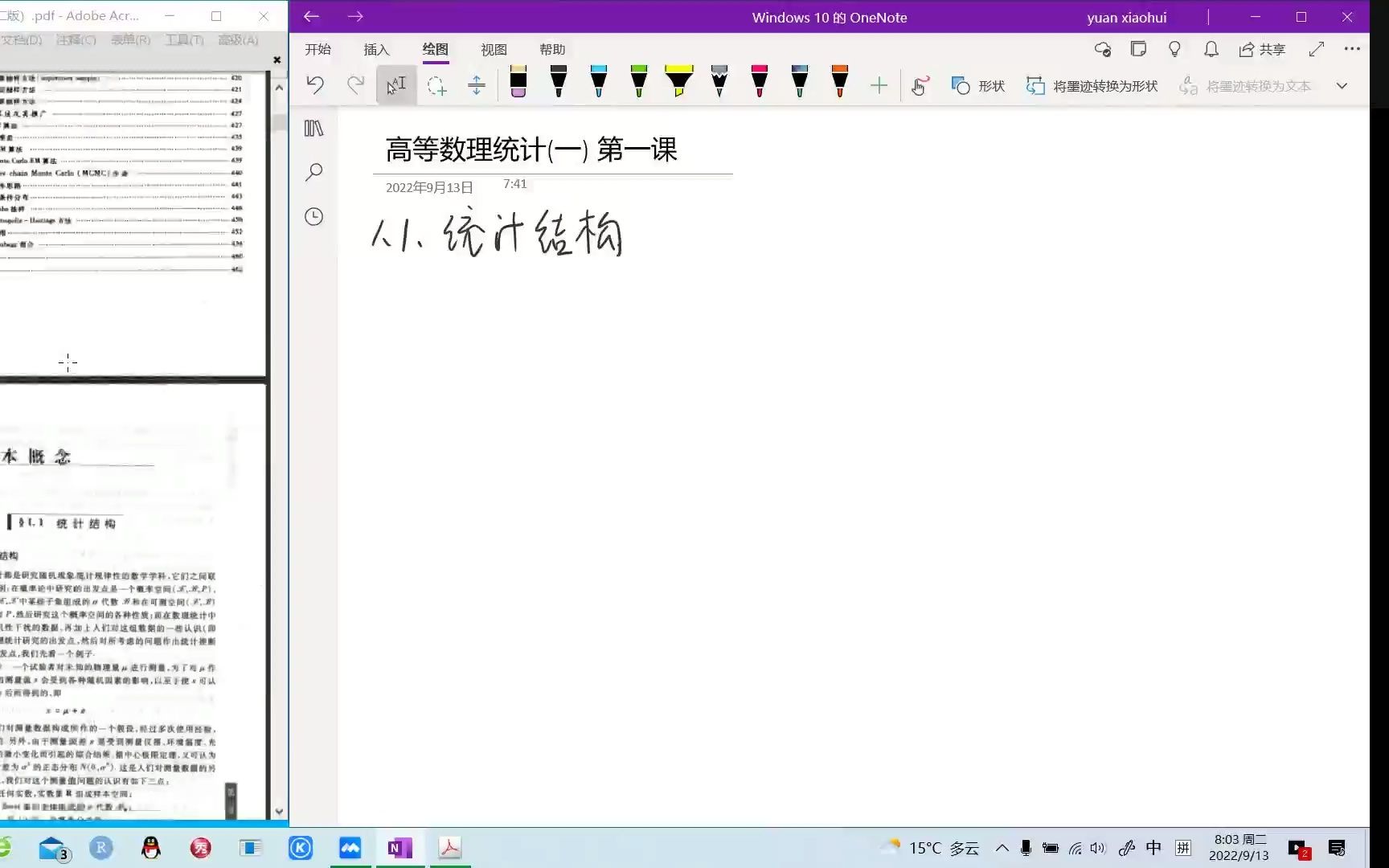The image size is (1389, 868).
Task: Close the Acrobat toolbar panel with X
Action: pos(277,60)
